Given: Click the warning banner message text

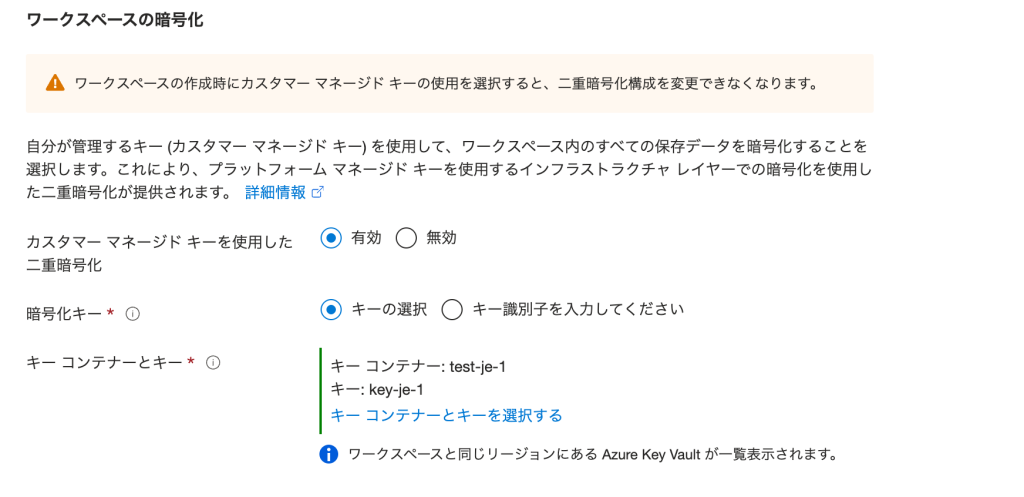Looking at the screenshot, I should (446, 83).
